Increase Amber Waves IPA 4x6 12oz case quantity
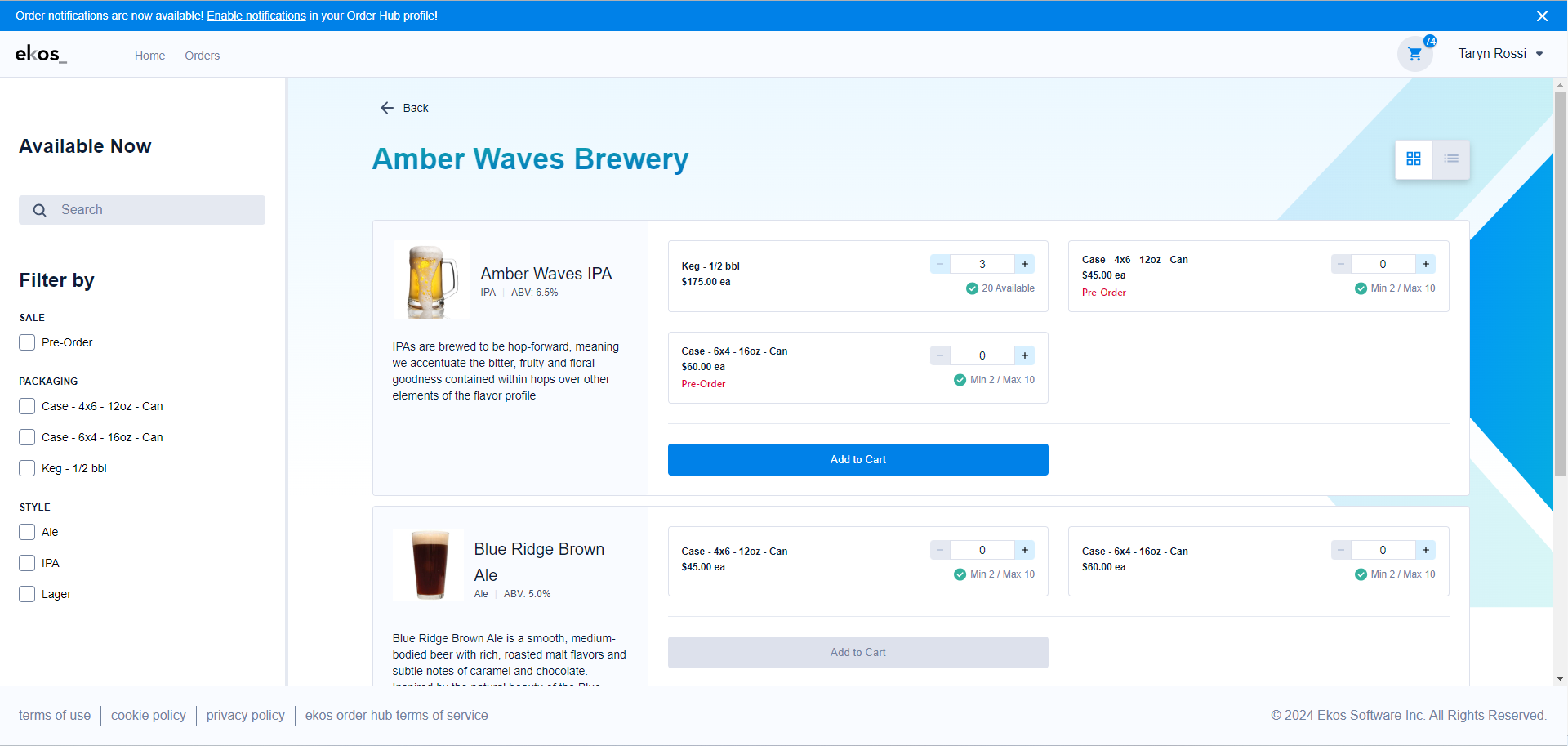The width and height of the screenshot is (1568, 746). click(x=1426, y=264)
